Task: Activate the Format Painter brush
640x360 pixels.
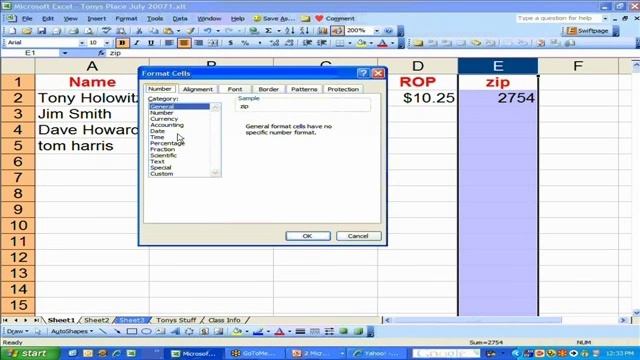Action: (191, 31)
